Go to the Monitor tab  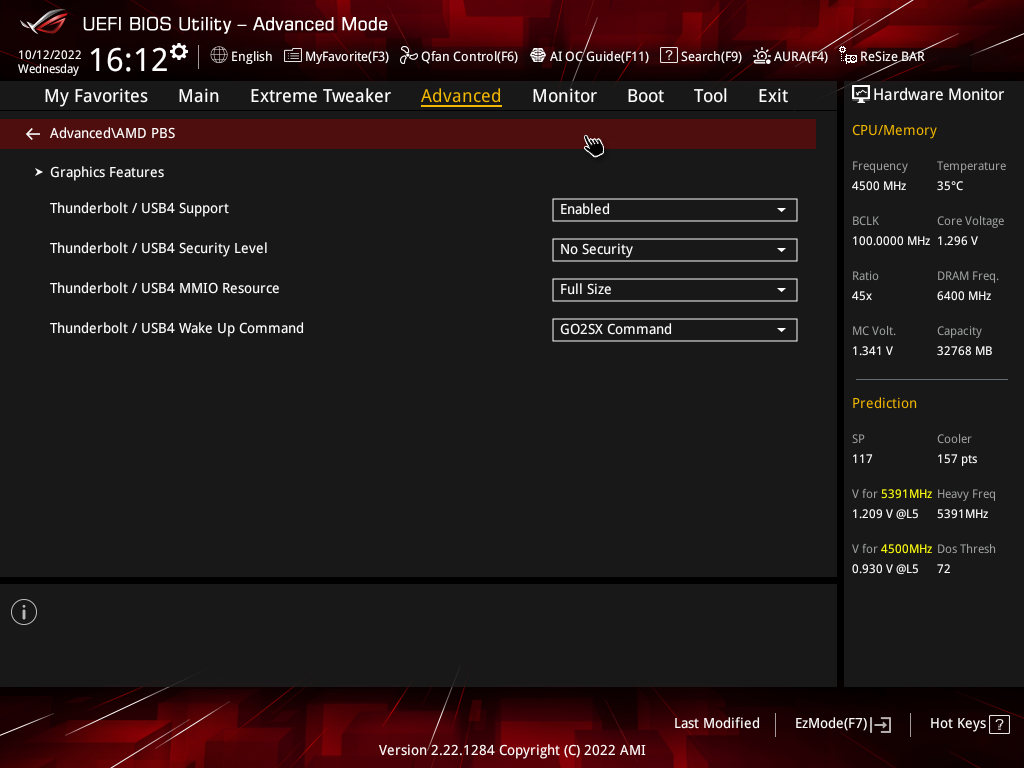pos(564,96)
